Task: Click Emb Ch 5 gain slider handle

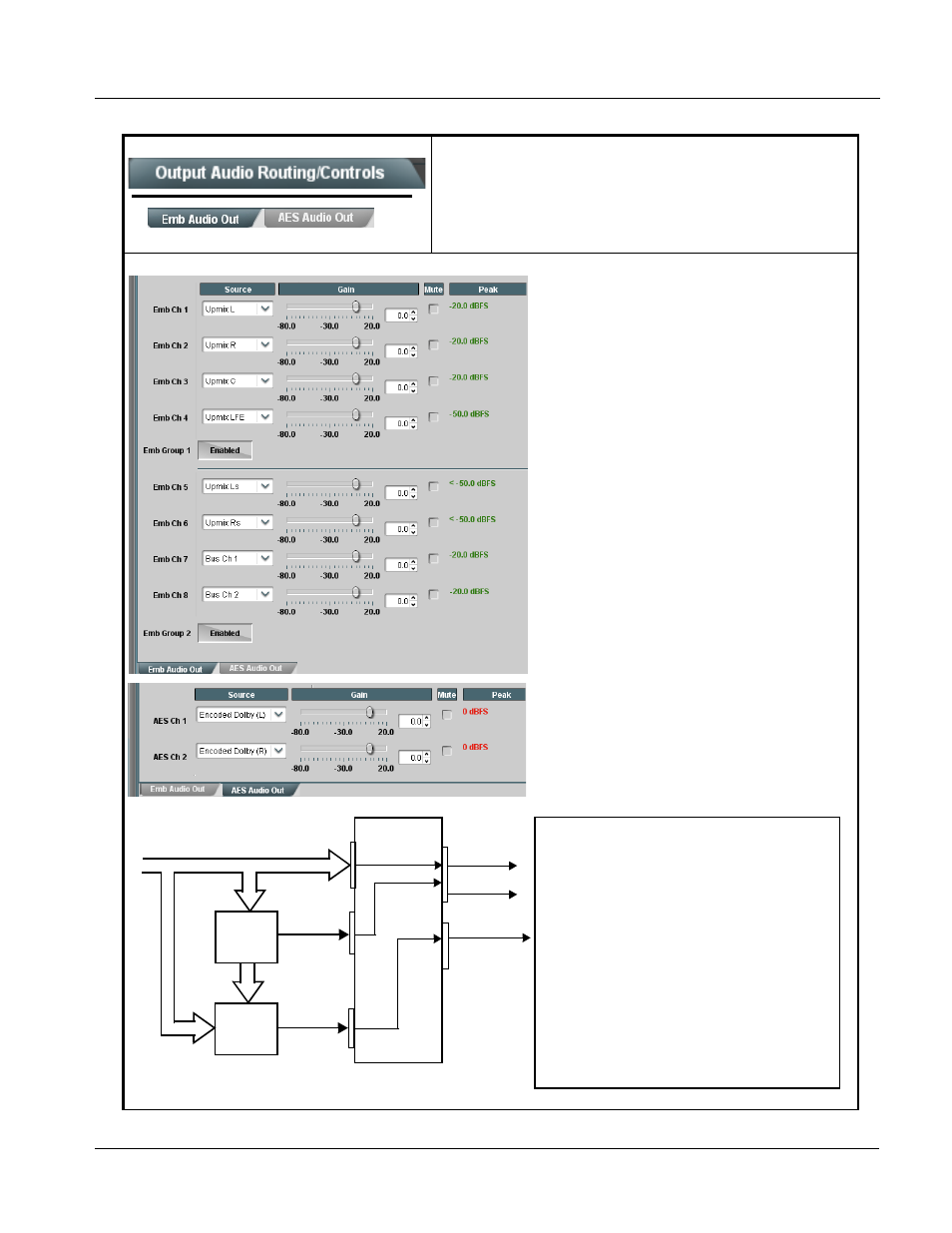Action: [356, 485]
